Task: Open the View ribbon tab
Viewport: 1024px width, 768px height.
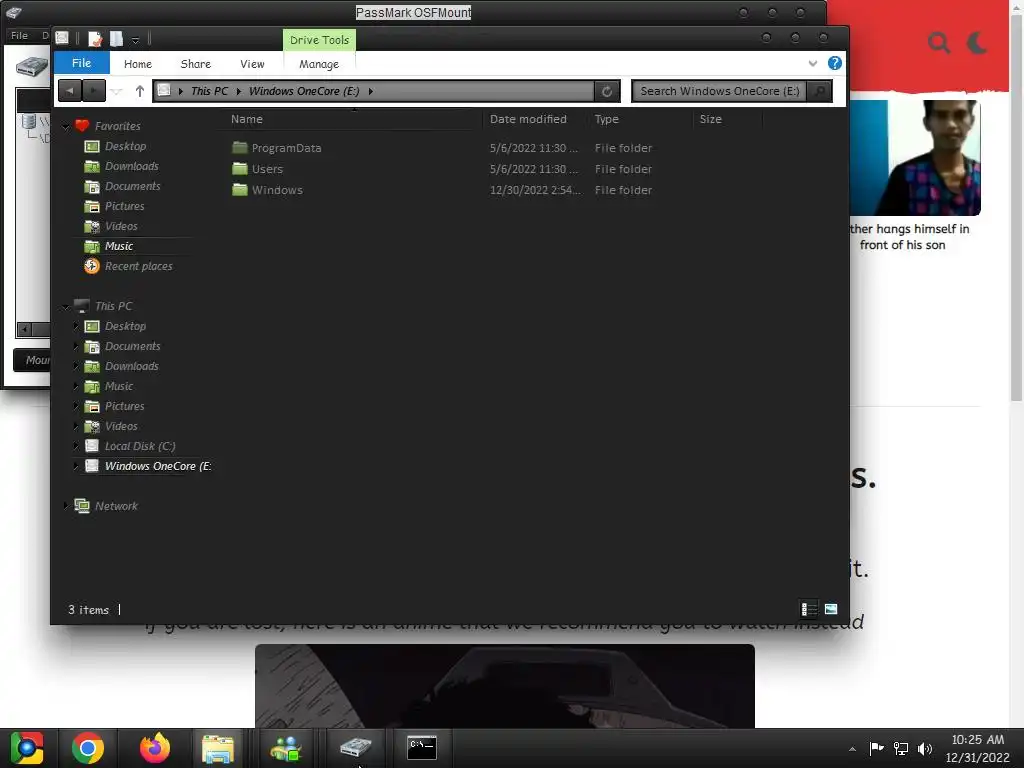Action: click(x=252, y=64)
